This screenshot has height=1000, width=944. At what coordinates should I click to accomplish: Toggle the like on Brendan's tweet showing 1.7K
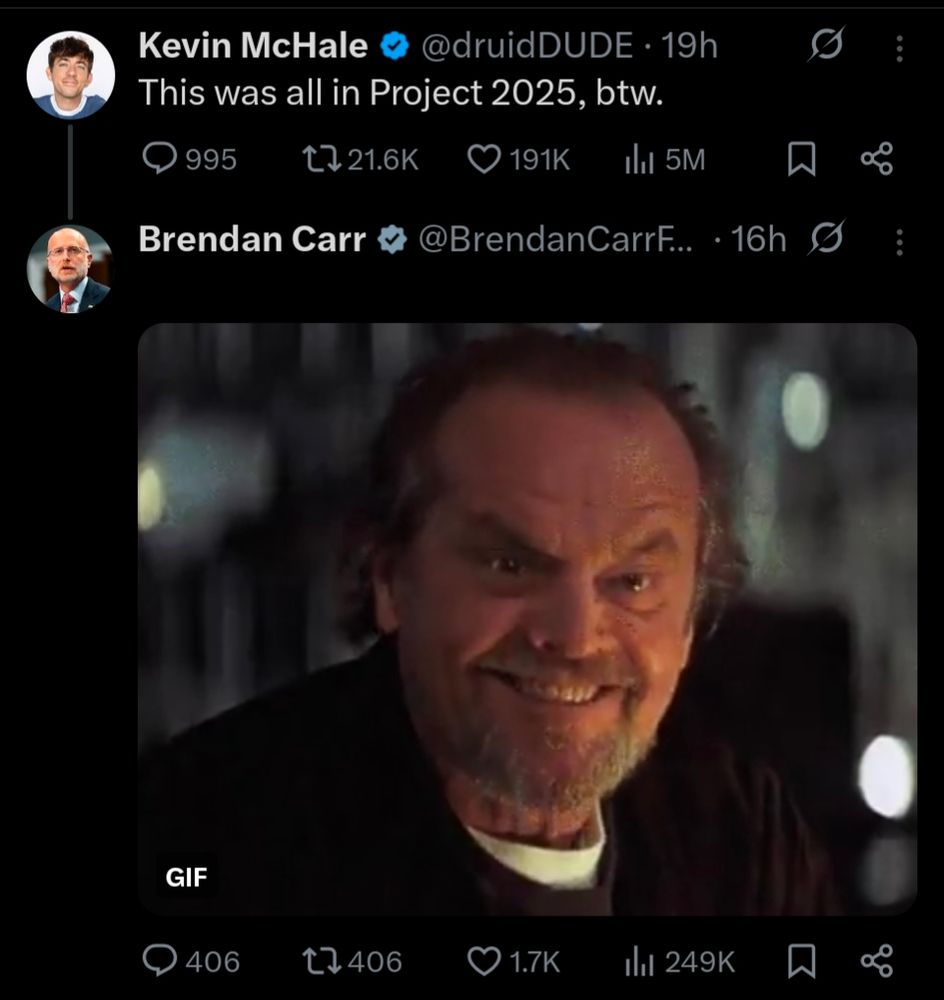point(489,962)
